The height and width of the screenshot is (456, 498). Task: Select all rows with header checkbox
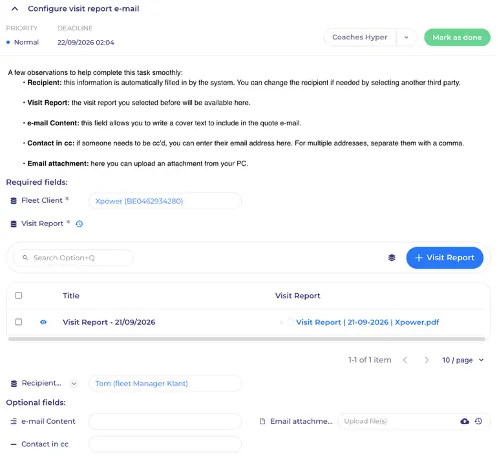19,296
